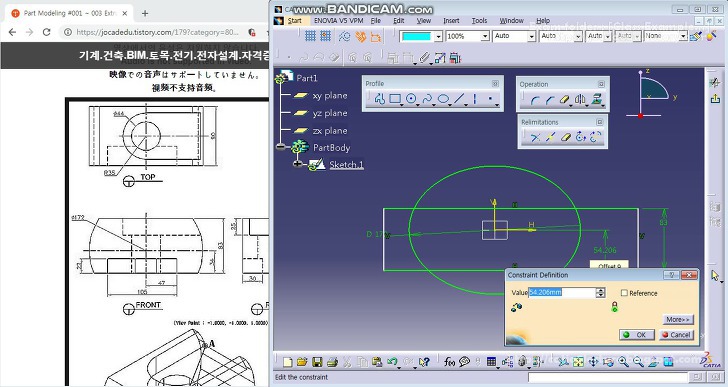Click the Pan view icon
Viewport: 728px width, 387px height.
point(593,362)
